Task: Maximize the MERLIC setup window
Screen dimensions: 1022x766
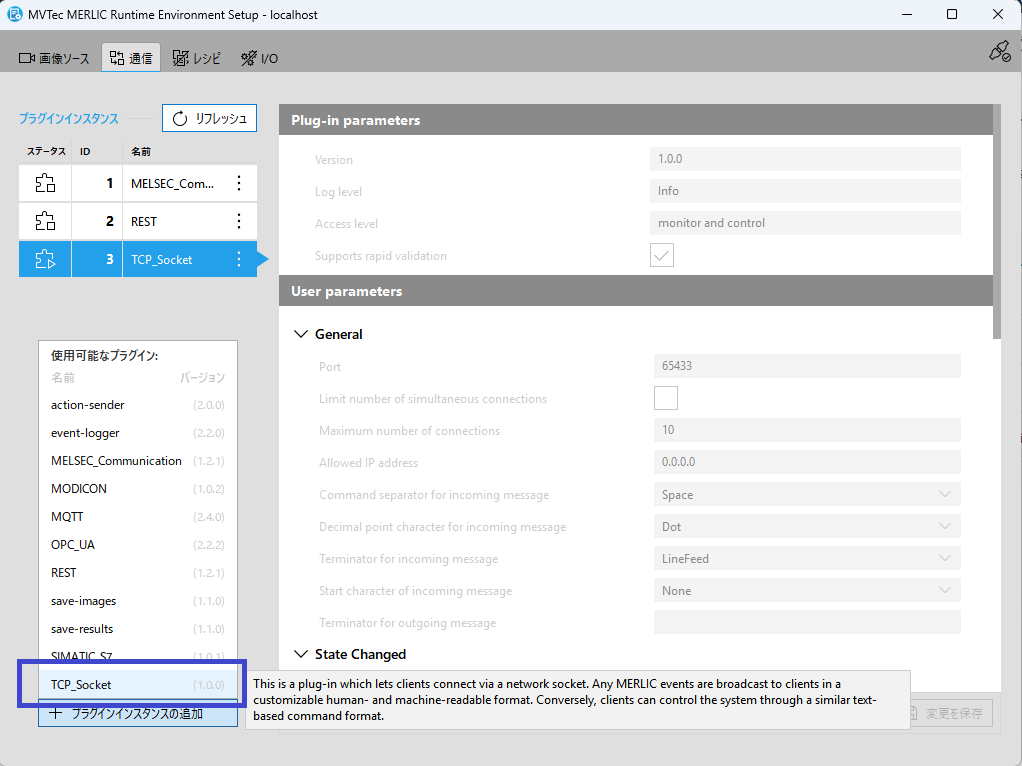Action: point(952,14)
